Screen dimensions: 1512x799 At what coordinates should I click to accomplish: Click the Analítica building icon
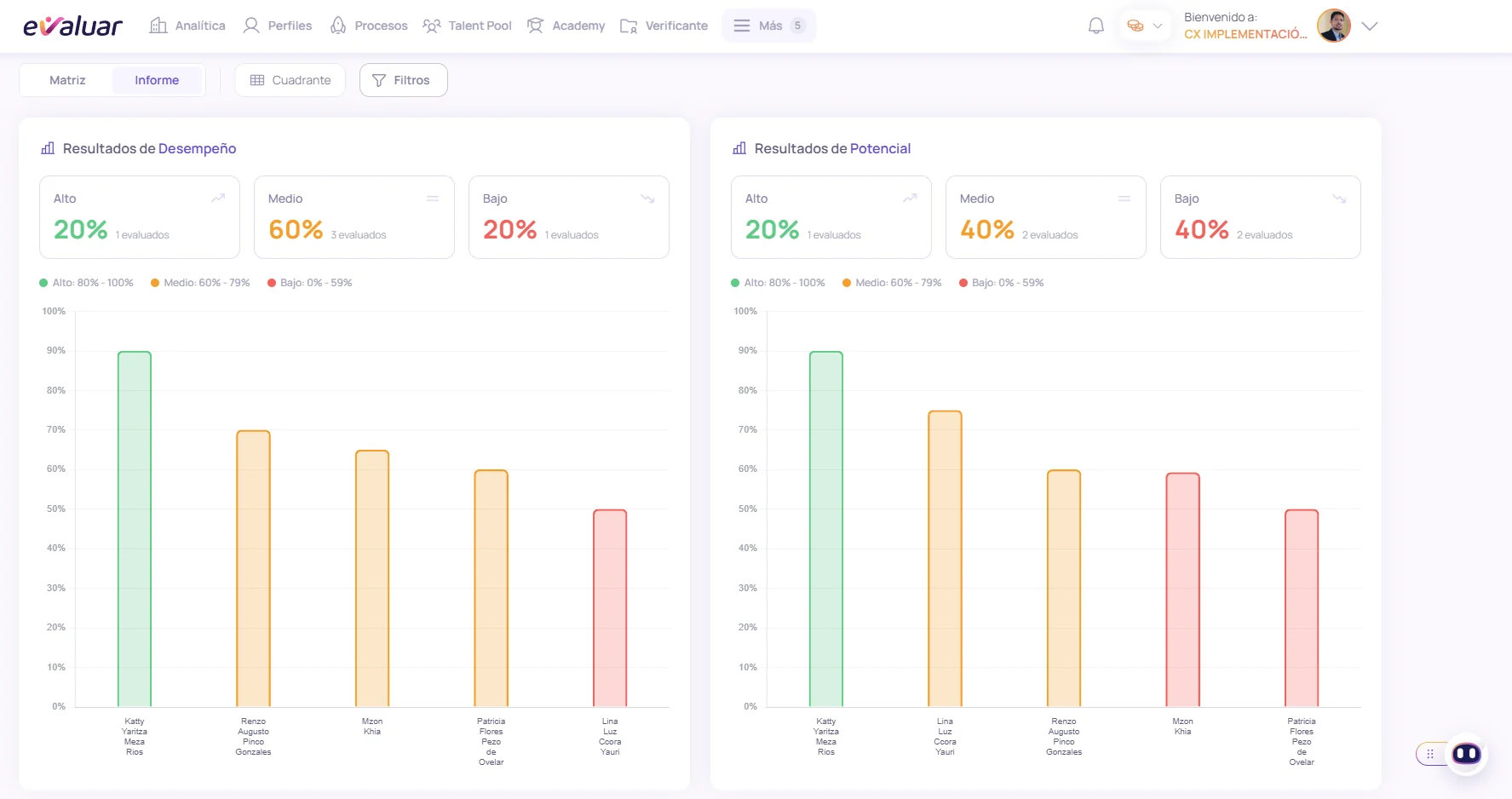[x=158, y=26]
